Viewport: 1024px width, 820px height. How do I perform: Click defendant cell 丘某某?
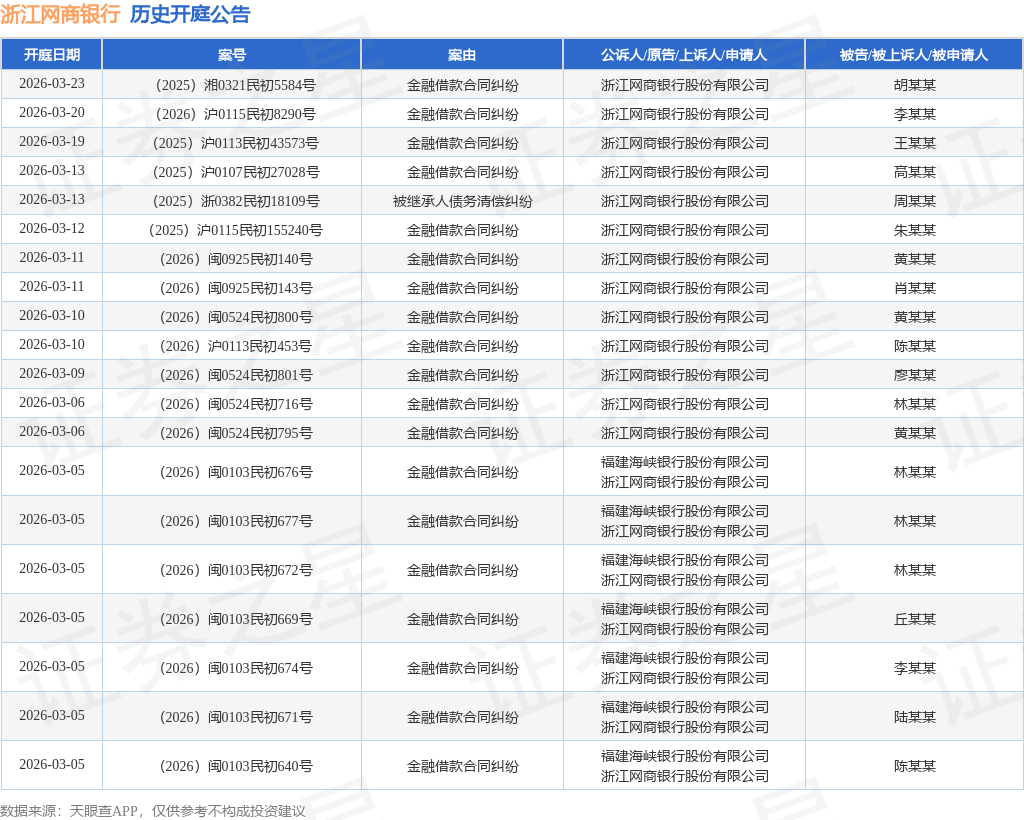coord(914,619)
